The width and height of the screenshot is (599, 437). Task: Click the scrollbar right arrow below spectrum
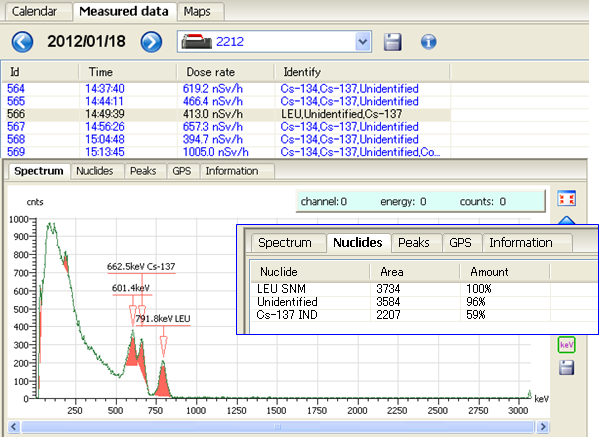(x=542, y=426)
